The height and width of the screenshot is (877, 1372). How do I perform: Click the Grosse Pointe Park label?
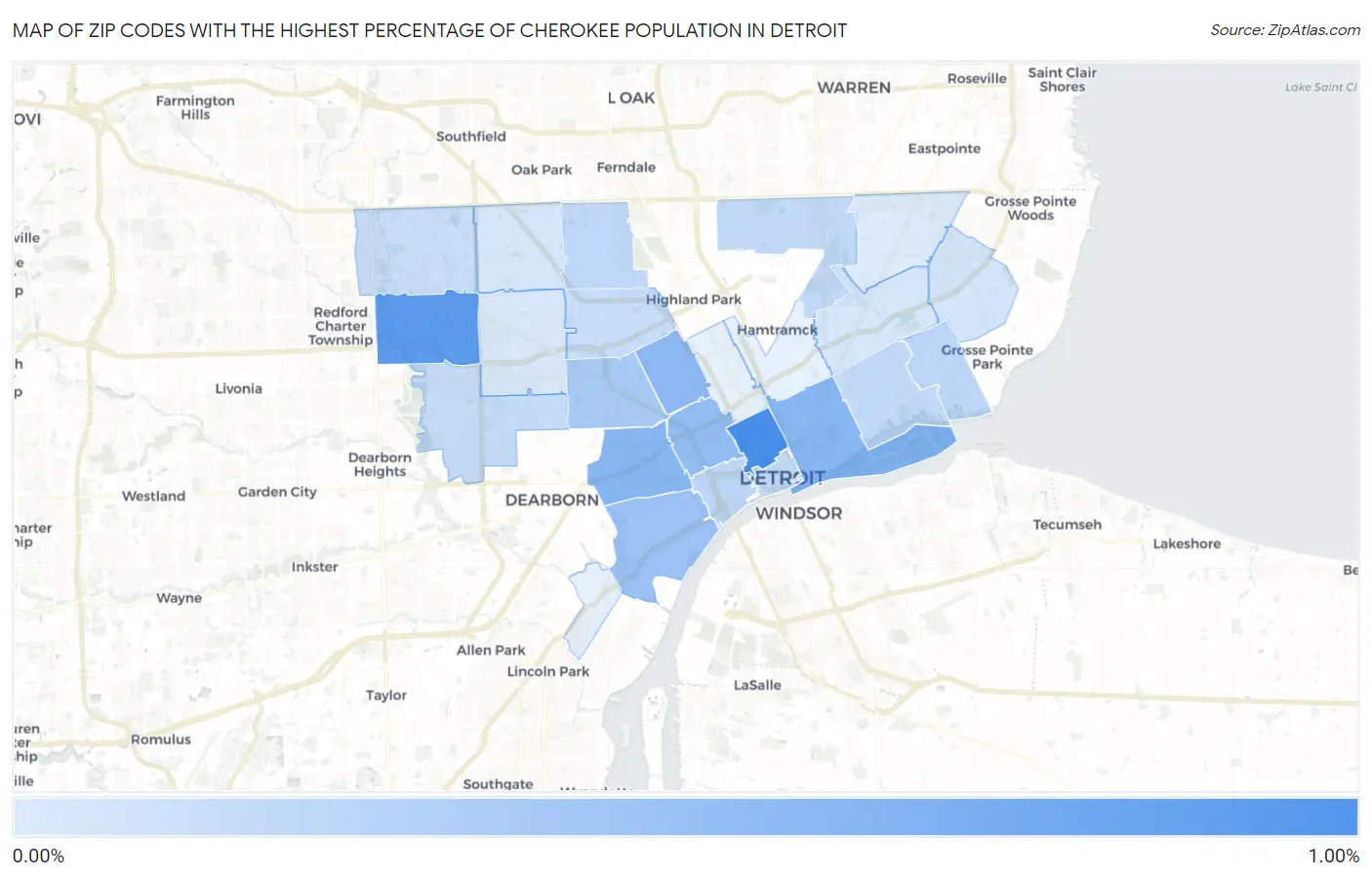coord(987,357)
